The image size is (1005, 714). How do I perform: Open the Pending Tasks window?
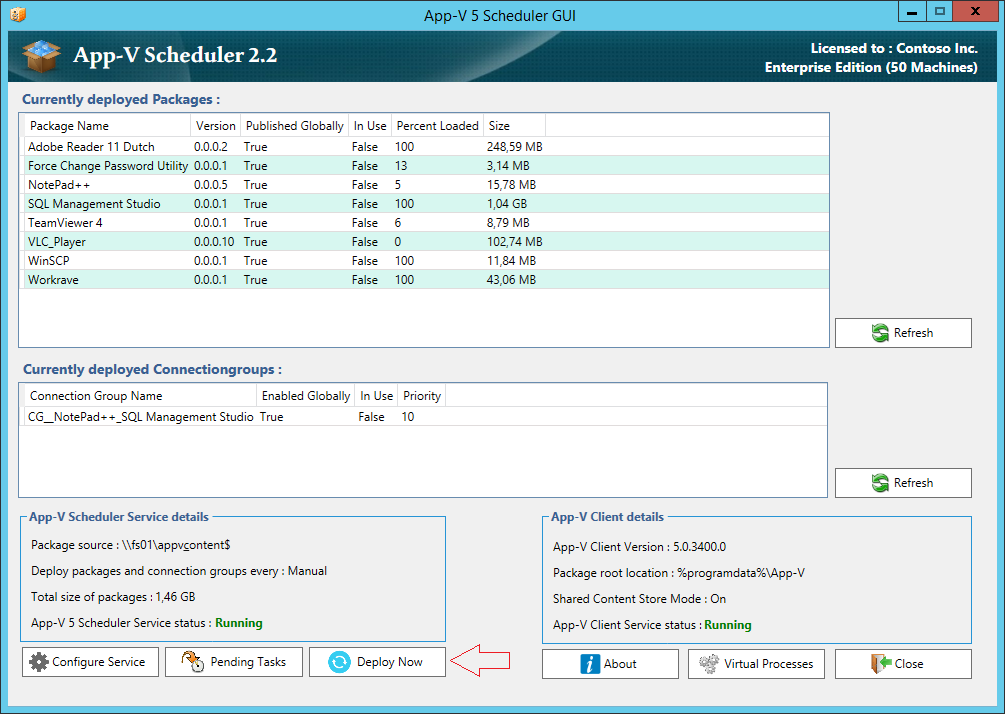[234, 662]
